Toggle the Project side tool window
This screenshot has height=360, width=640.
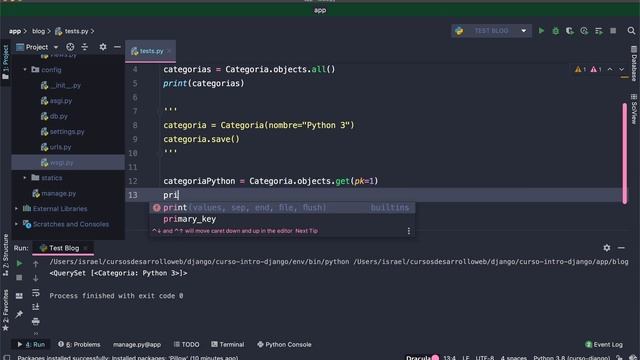pyautogui.click(x=5, y=62)
